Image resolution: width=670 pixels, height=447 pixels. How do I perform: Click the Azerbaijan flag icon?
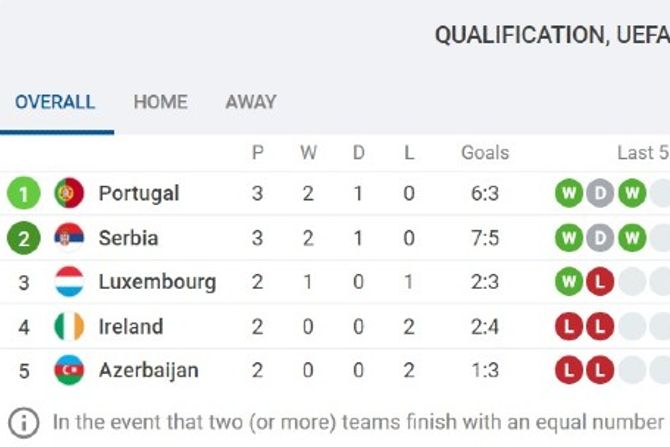point(69,370)
